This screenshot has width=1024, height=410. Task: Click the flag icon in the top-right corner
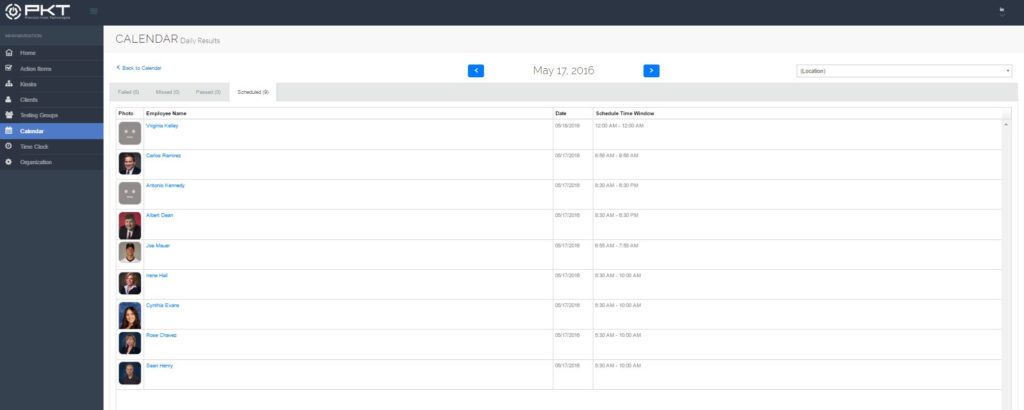point(1001,11)
